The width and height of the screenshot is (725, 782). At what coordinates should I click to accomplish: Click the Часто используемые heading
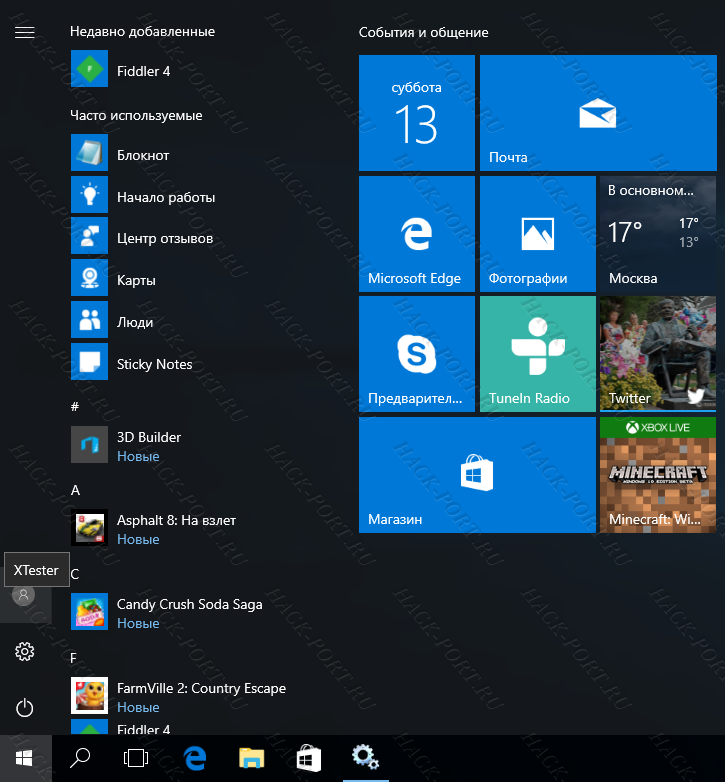[x=136, y=116]
